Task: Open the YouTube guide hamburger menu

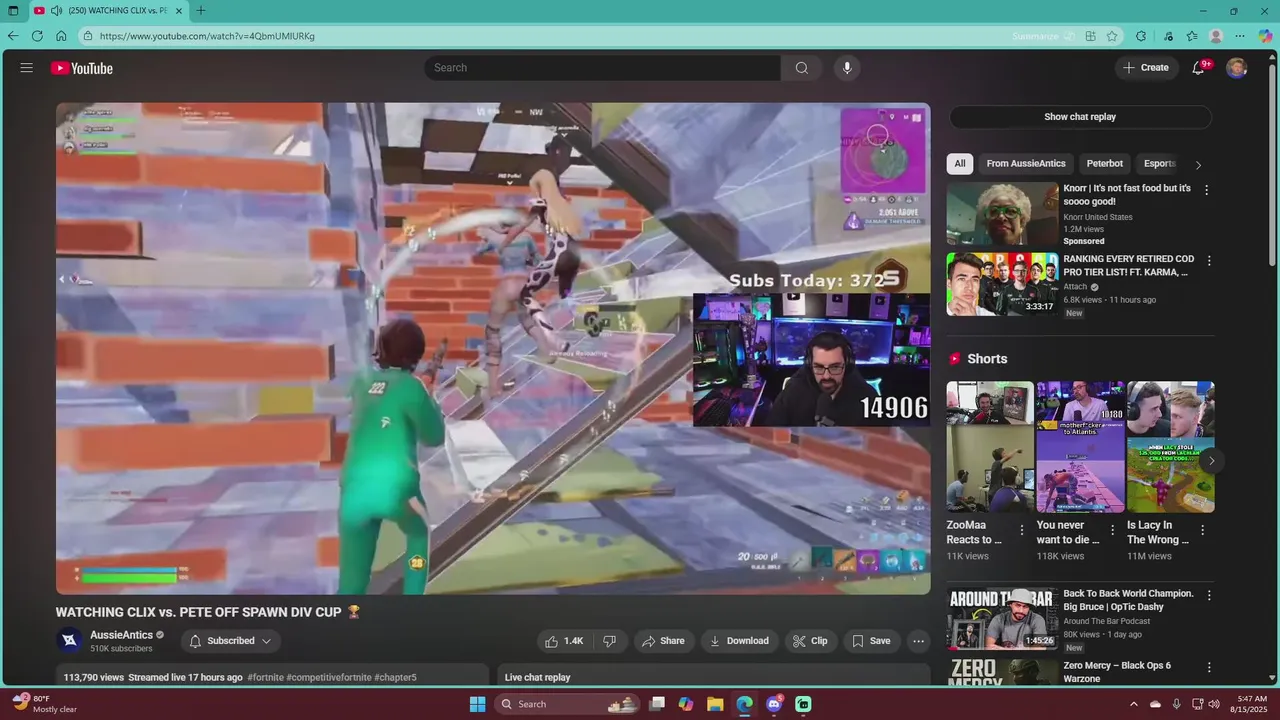Action: 27,68
